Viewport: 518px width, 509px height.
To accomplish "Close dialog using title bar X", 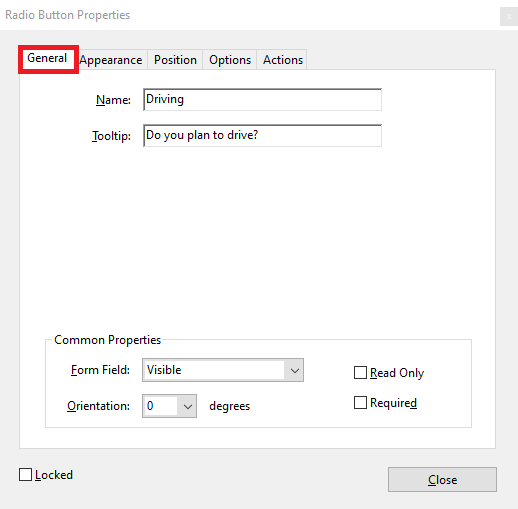I will point(509,16).
